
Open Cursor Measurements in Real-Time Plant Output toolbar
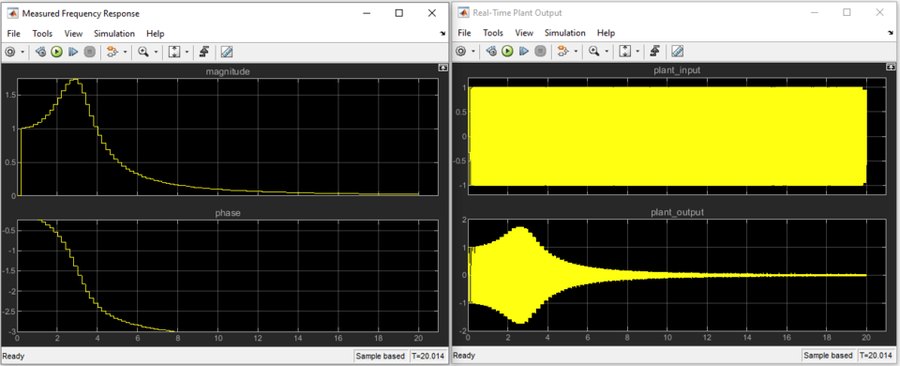pos(677,52)
